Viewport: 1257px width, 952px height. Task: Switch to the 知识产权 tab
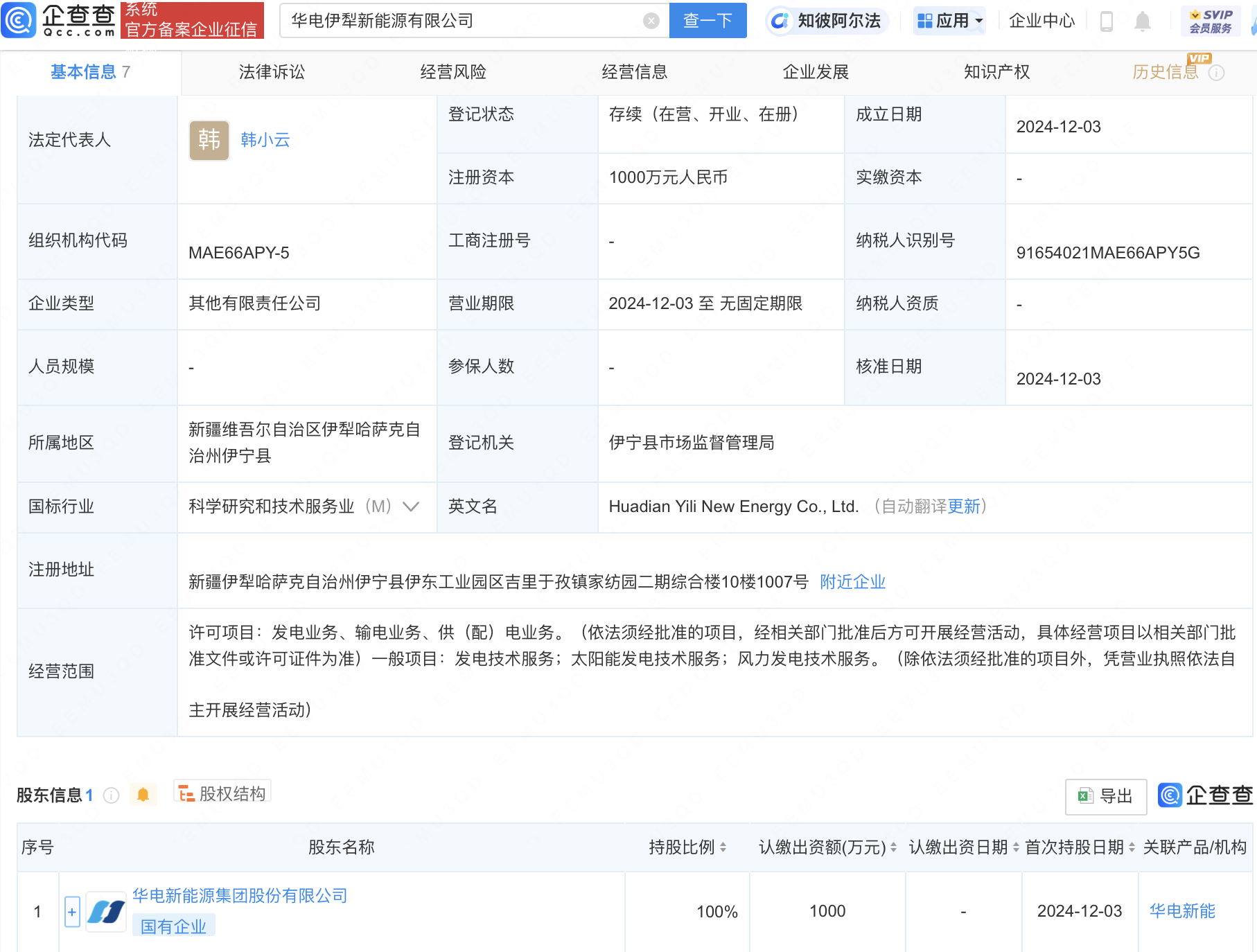(x=996, y=71)
